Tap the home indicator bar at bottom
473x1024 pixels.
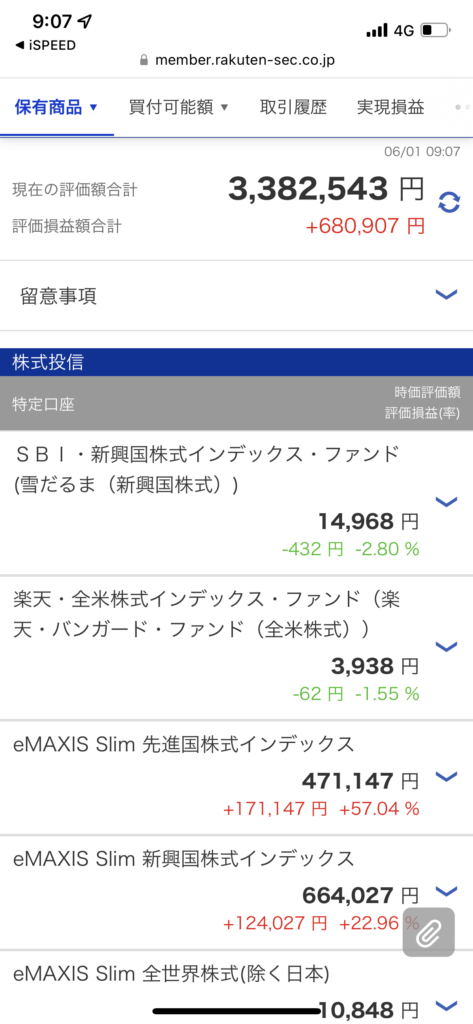pyautogui.click(x=236, y=1012)
